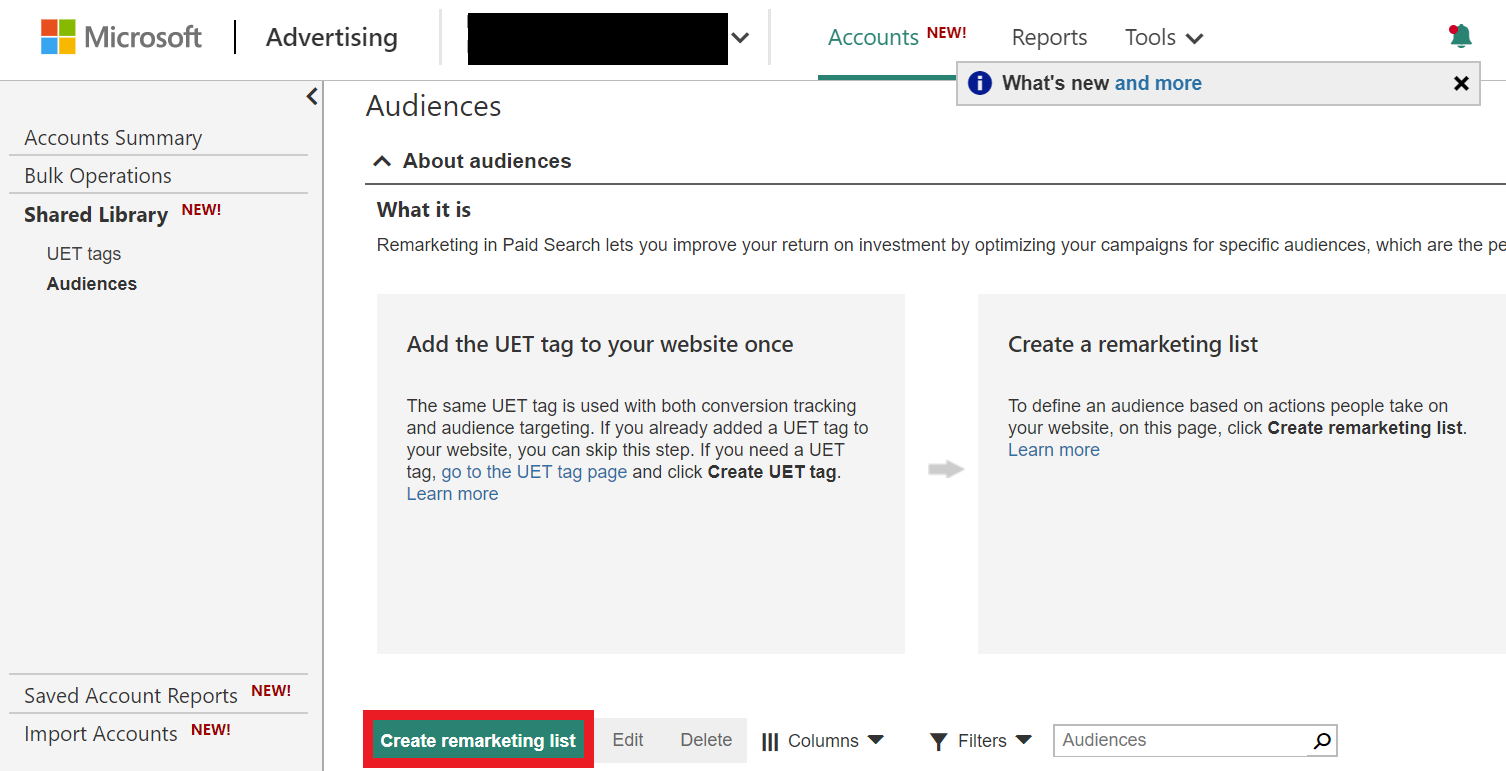Go to Accounts Summary
Screen dimensions: 1506x771
(113, 138)
